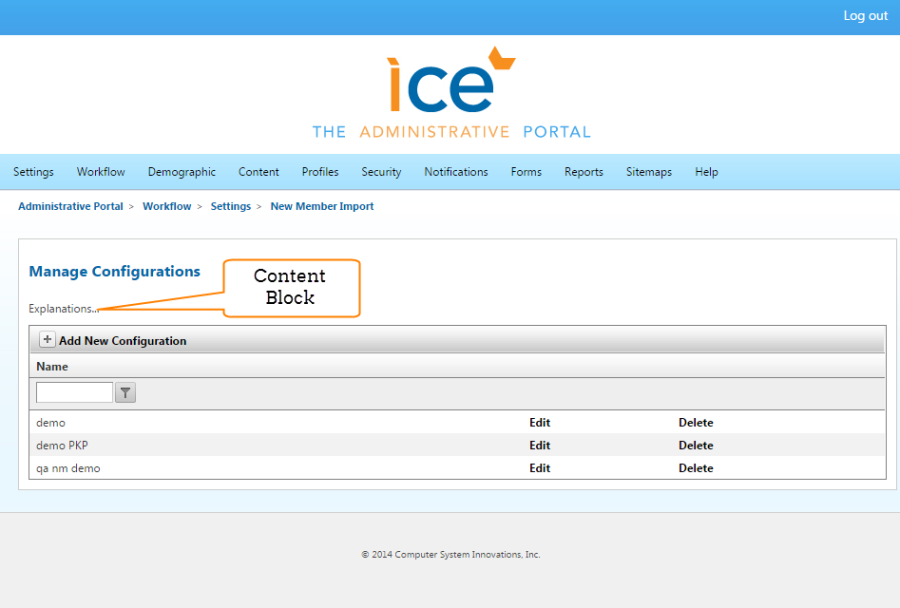
Task: Open the Help menu
Action: click(706, 172)
